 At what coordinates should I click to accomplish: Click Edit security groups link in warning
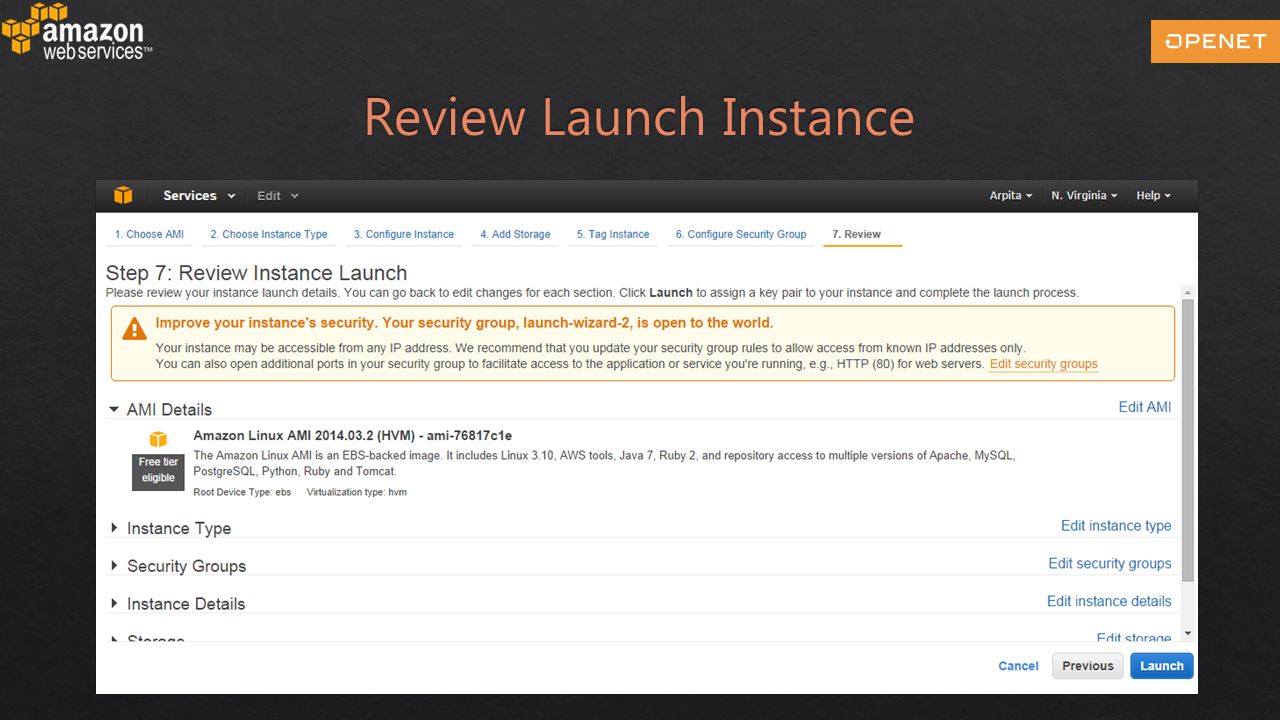tap(1044, 364)
